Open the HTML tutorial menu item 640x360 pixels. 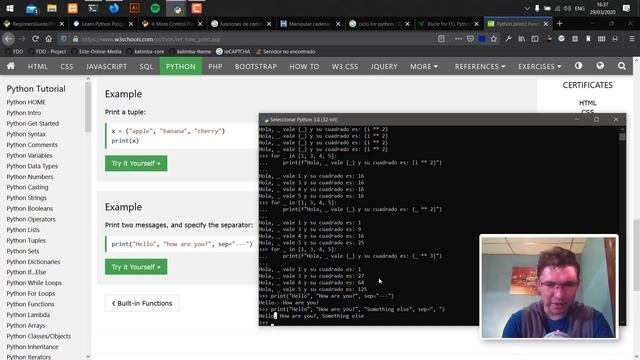pyautogui.click(x=38, y=66)
